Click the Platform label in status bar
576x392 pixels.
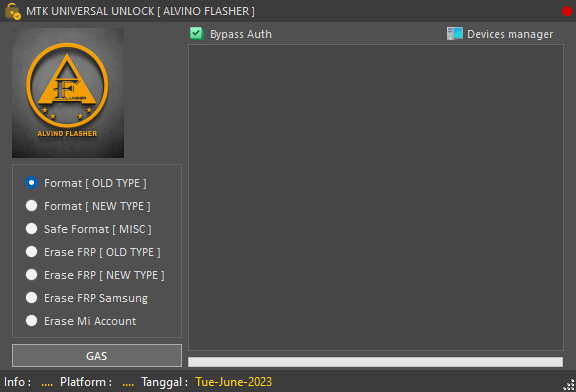86,382
